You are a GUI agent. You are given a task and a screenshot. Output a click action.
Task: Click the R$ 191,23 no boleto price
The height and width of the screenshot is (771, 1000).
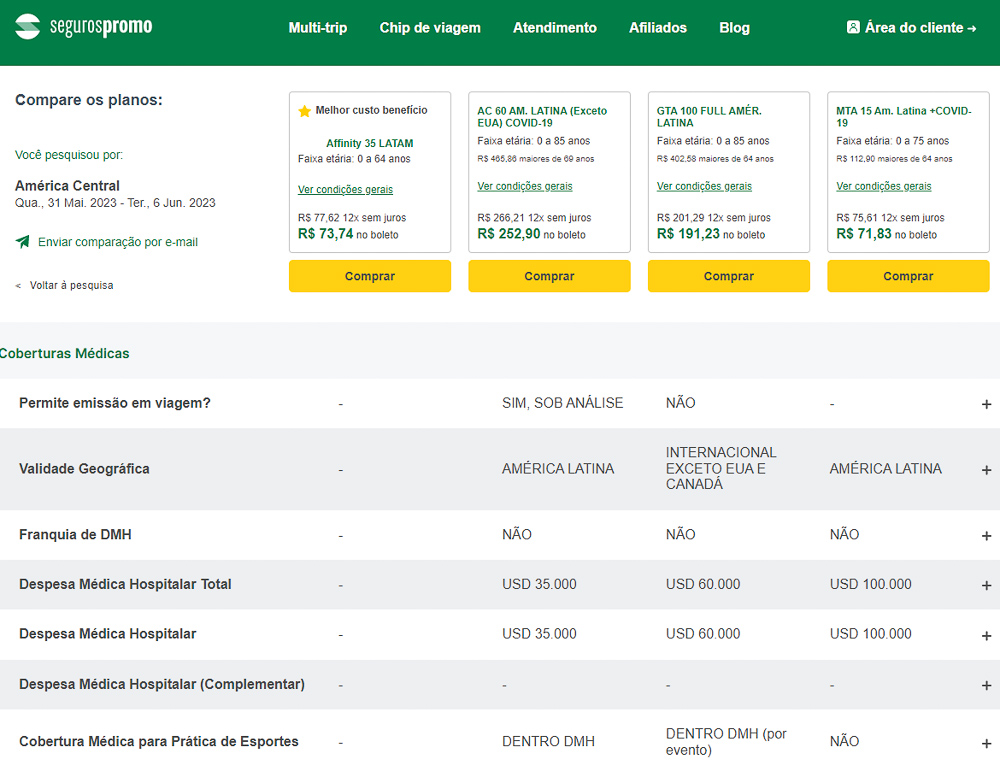pos(711,234)
